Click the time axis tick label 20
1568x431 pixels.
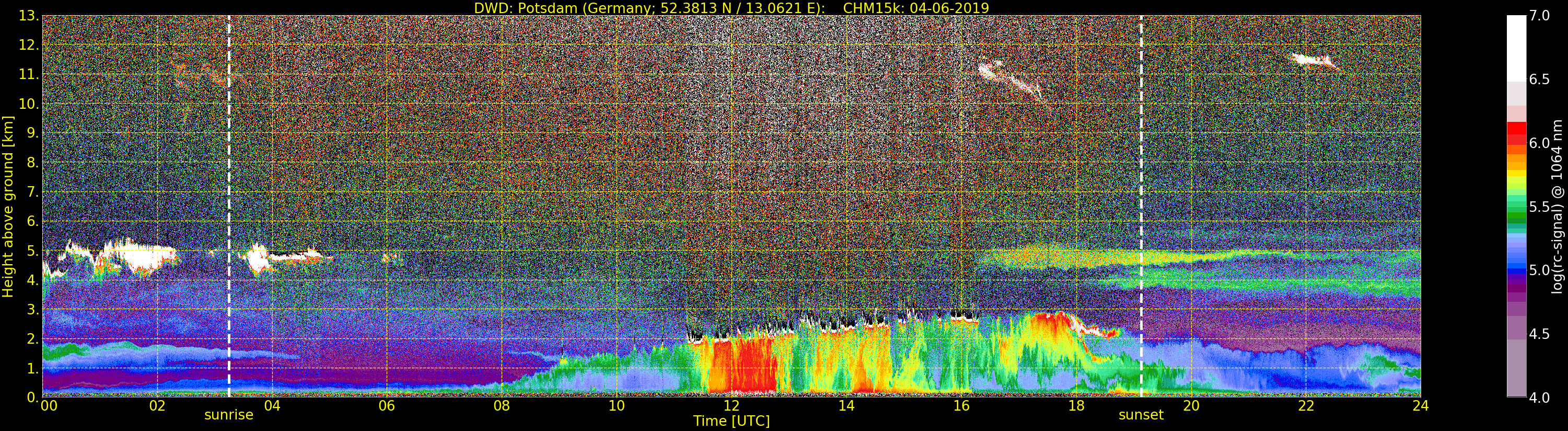coord(1191,406)
